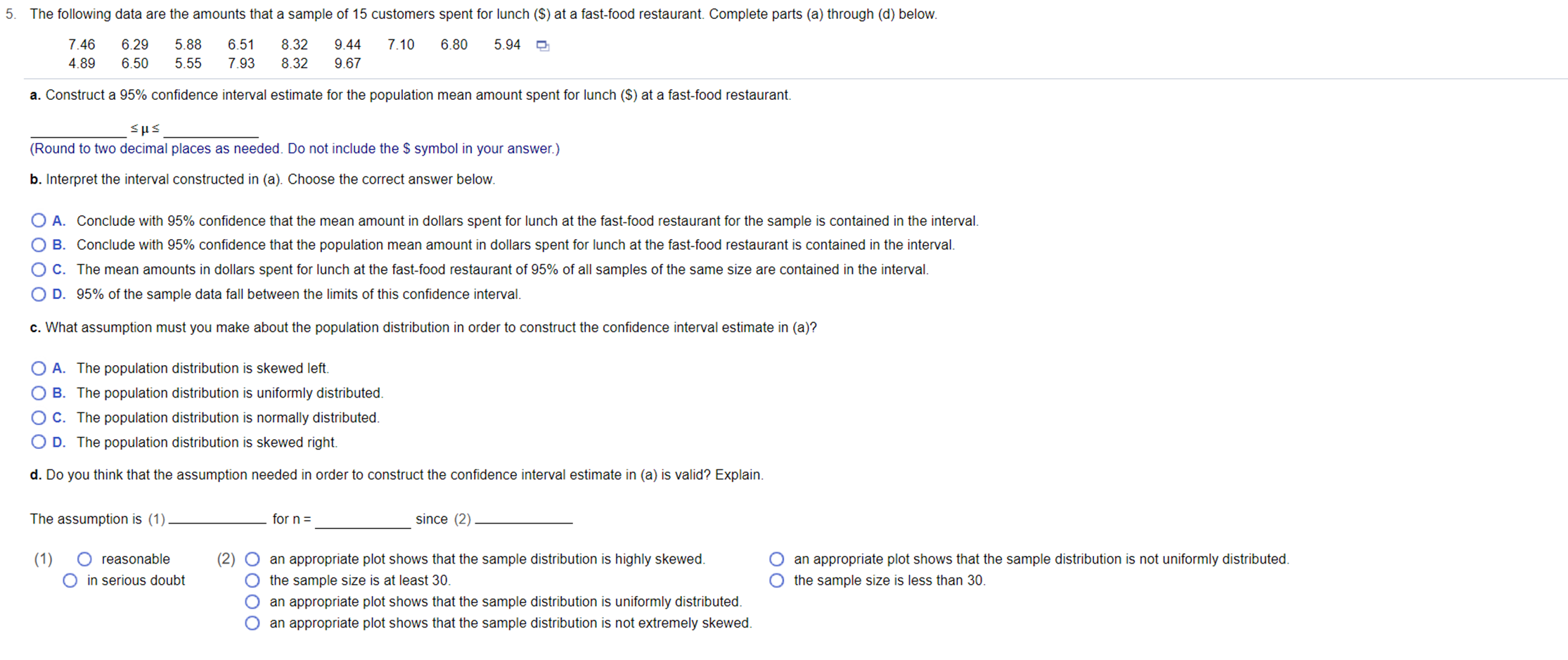Choose 'not uniformly distributed' plot option
The height and width of the screenshot is (660, 1568).
(x=776, y=559)
